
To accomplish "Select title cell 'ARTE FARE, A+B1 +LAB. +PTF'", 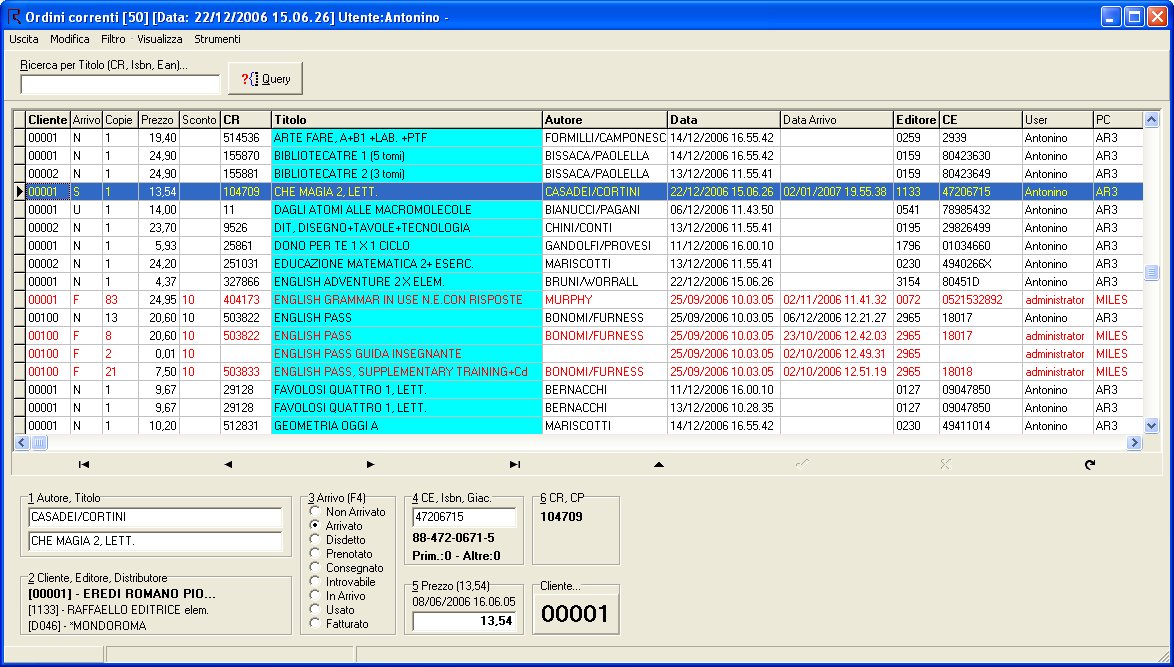I will pos(407,138).
